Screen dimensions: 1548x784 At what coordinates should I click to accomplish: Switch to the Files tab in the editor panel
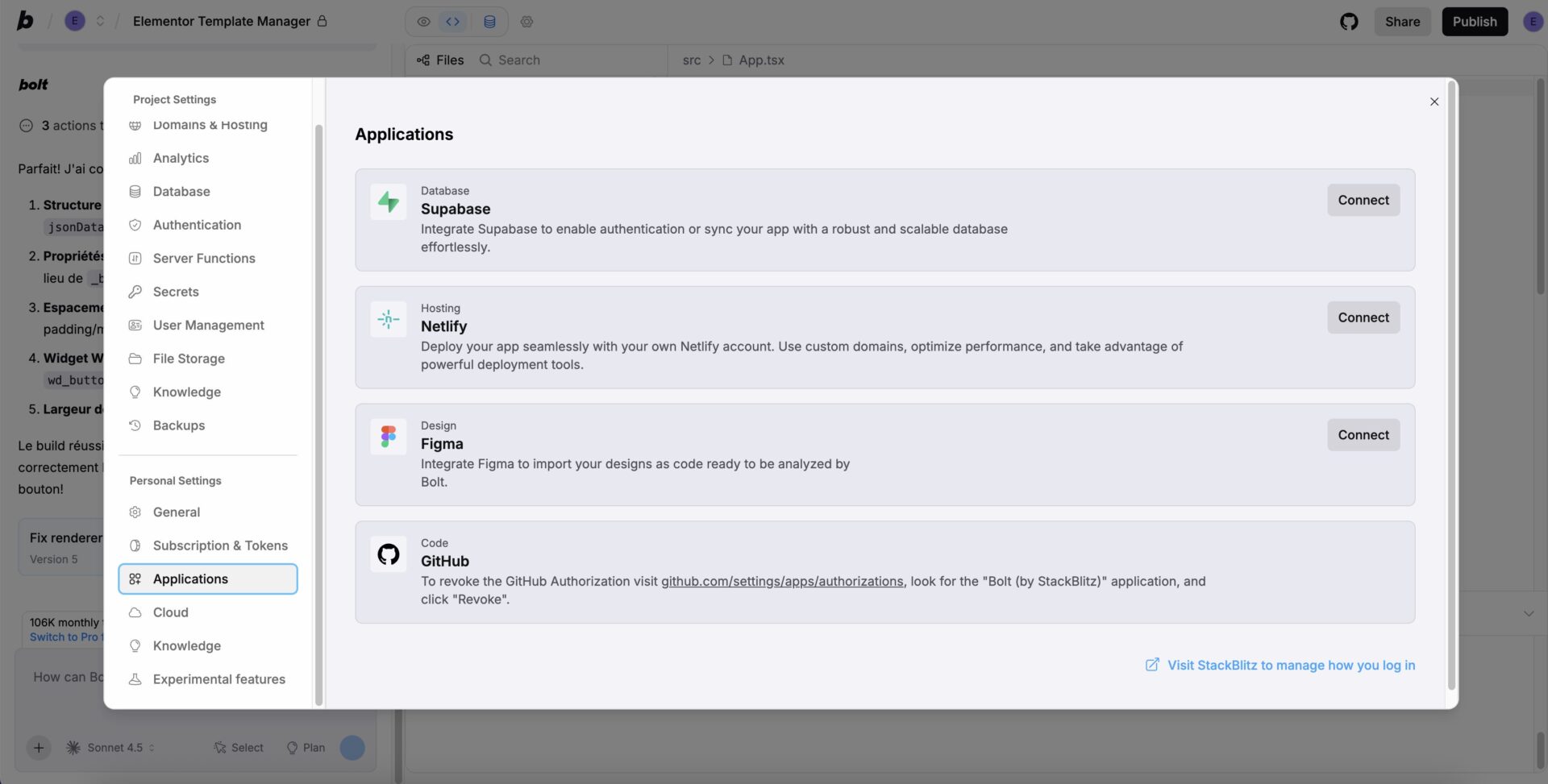439,60
